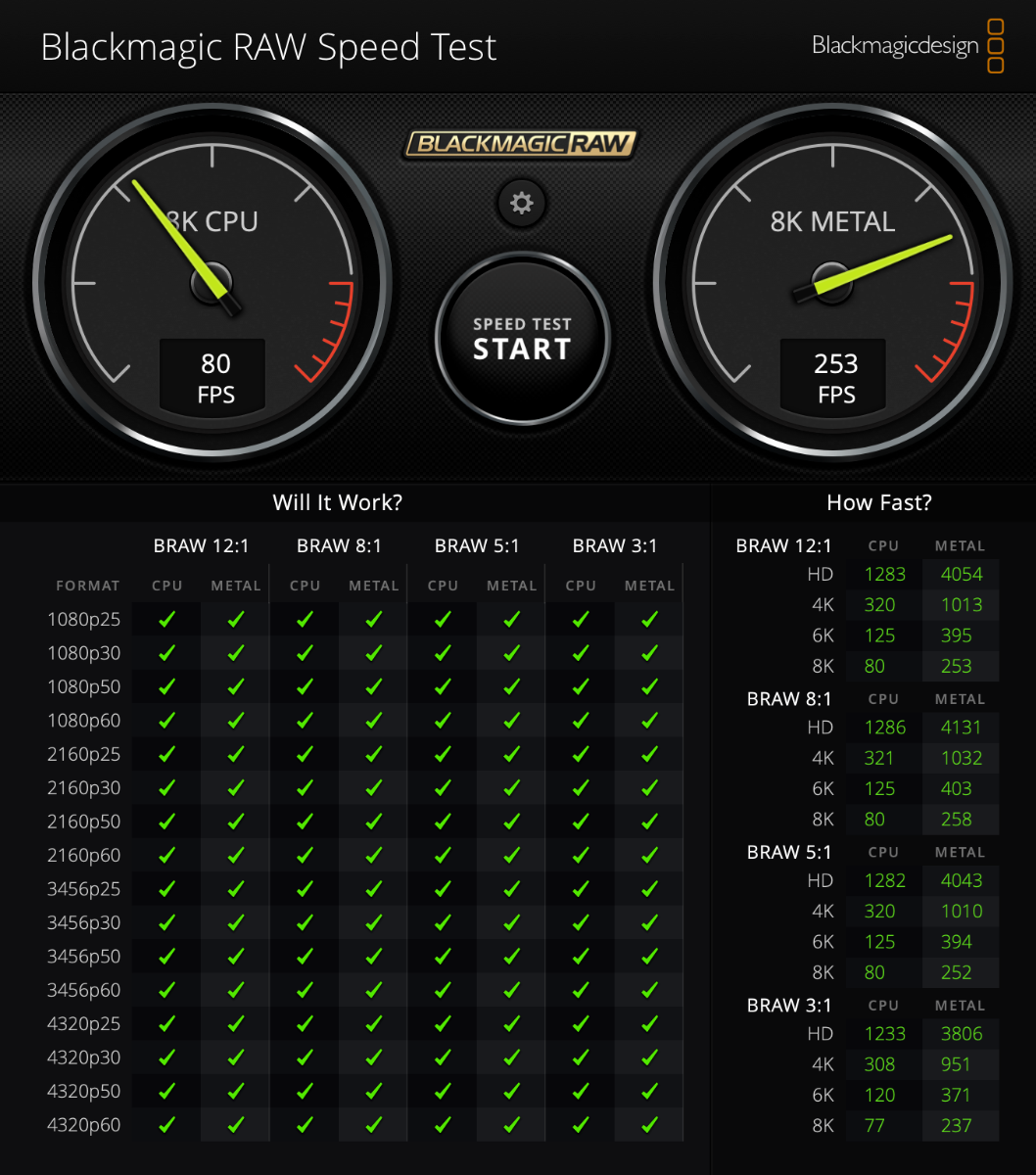
Task: Click BRAW 12:1 4K METAL value 1013
Action: point(962,605)
